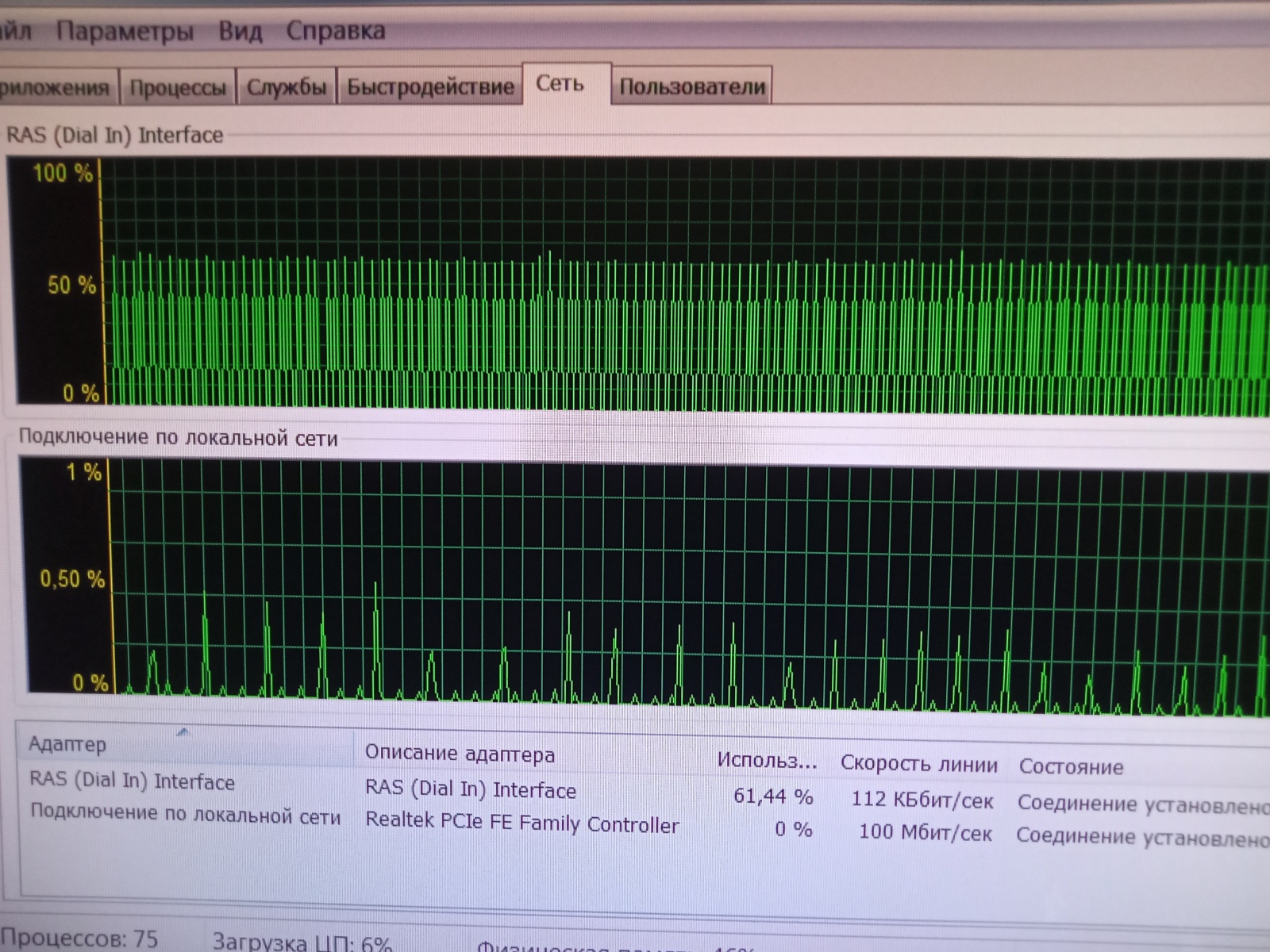Click the RAS (Dial In) Interface title above the top graph
The height and width of the screenshot is (952, 1270).
click(114, 135)
